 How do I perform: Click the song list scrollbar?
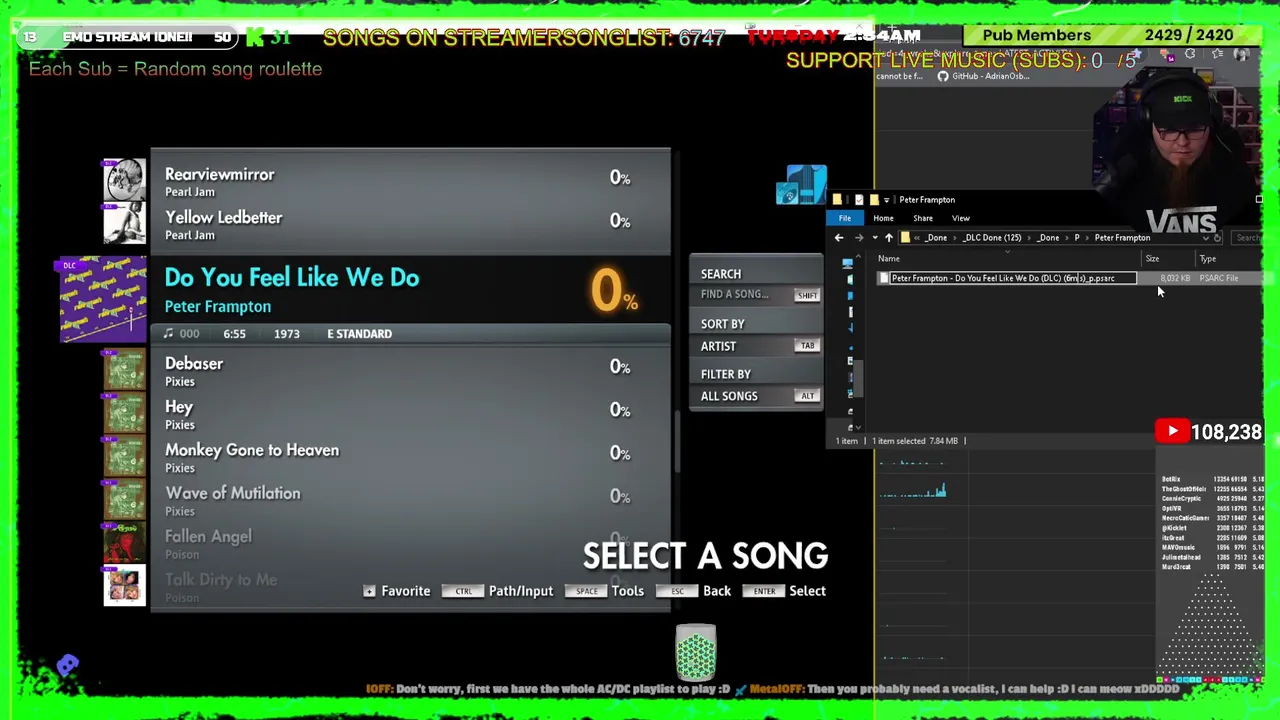678,440
